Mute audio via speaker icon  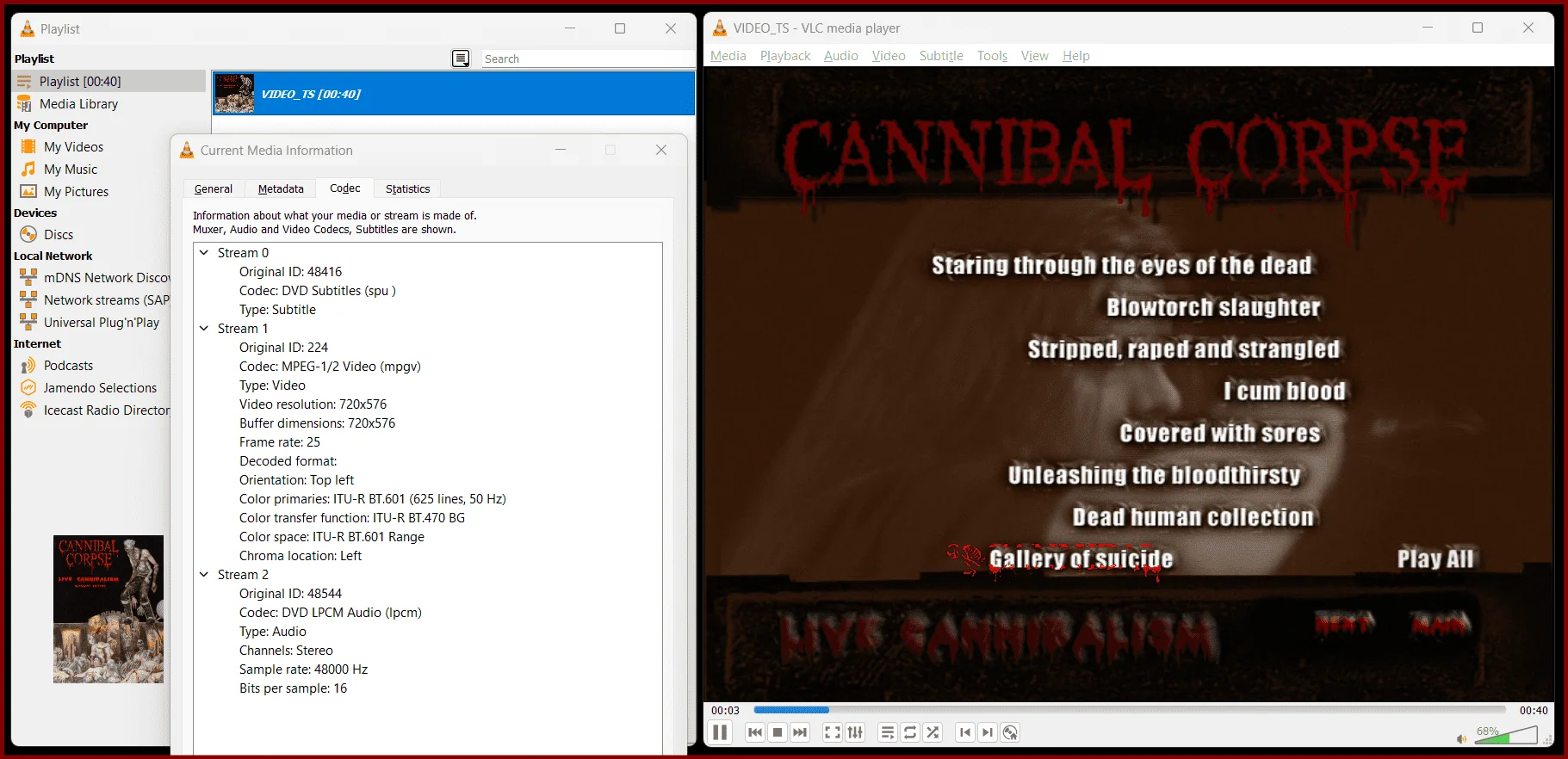click(1461, 738)
